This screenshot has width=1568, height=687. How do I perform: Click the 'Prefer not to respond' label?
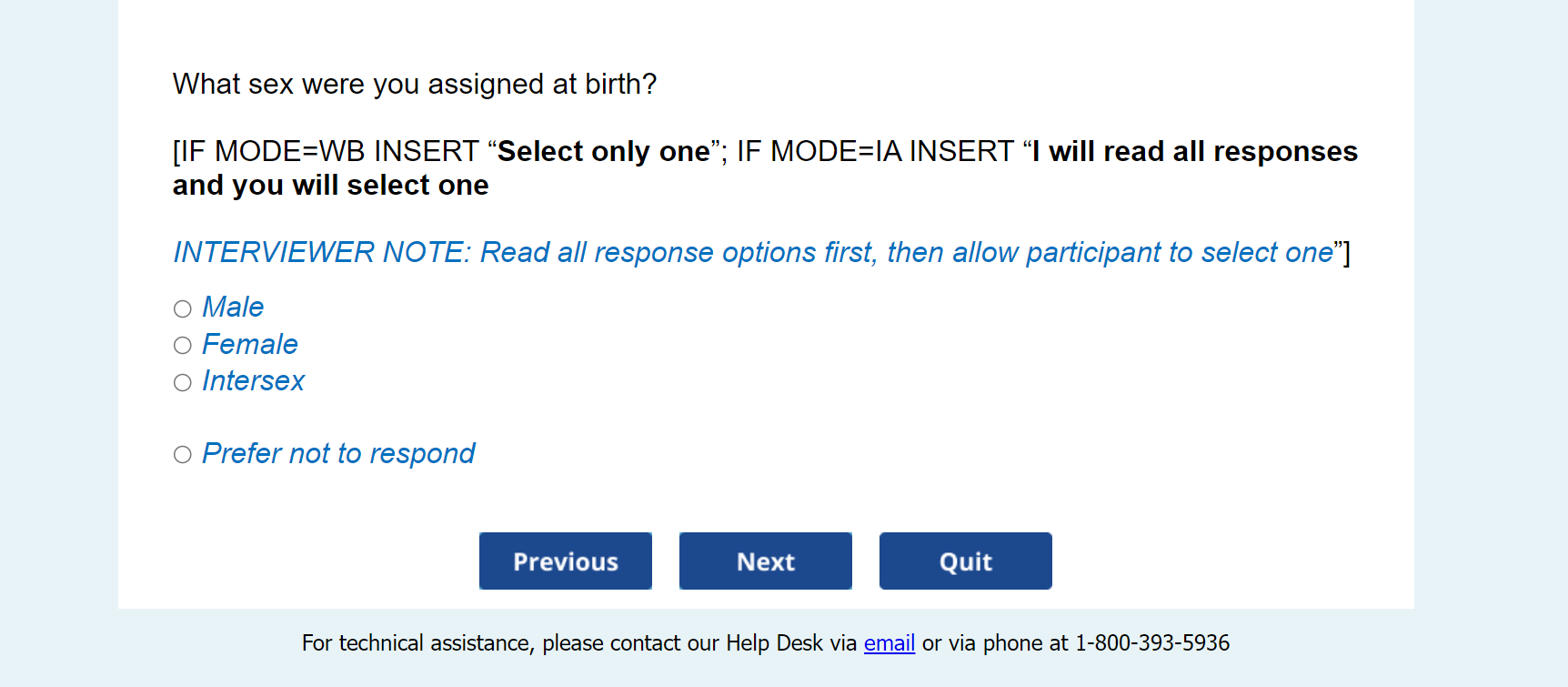tap(338, 453)
